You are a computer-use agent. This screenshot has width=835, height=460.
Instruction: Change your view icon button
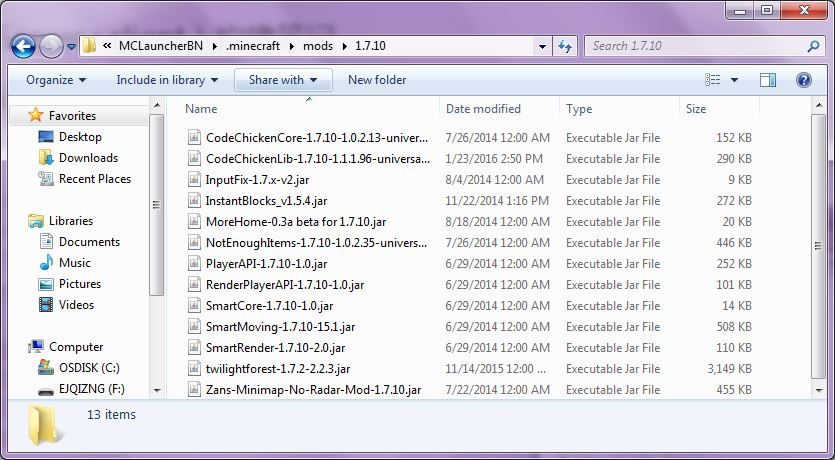click(x=713, y=80)
